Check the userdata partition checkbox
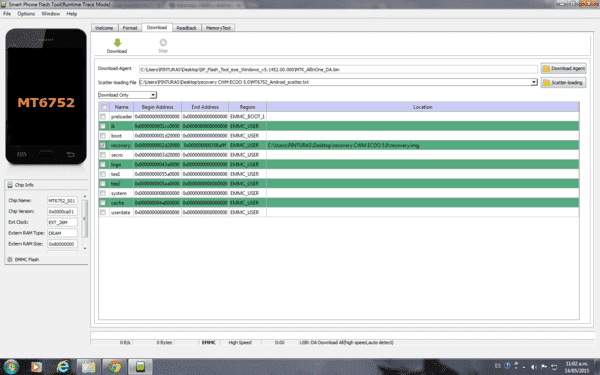Viewport: 600px width, 375px height. (103, 212)
